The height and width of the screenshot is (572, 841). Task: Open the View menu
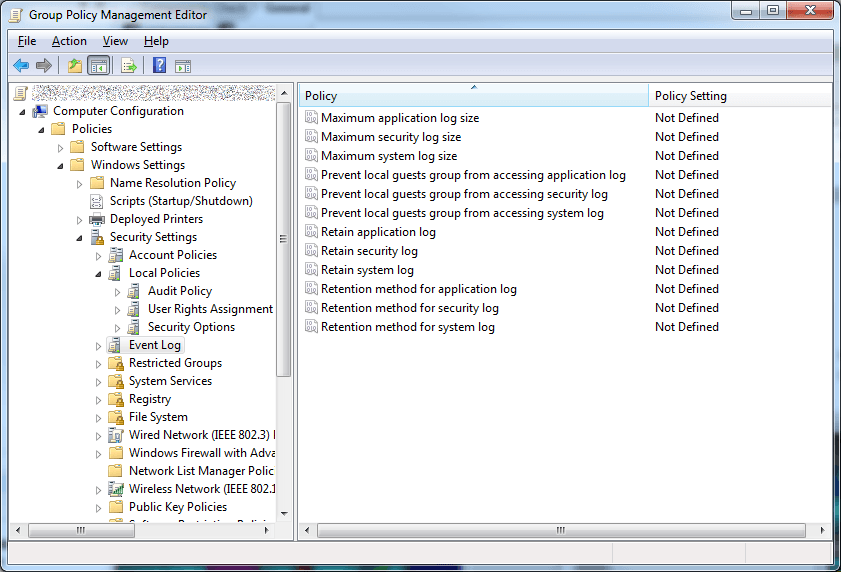115,41
